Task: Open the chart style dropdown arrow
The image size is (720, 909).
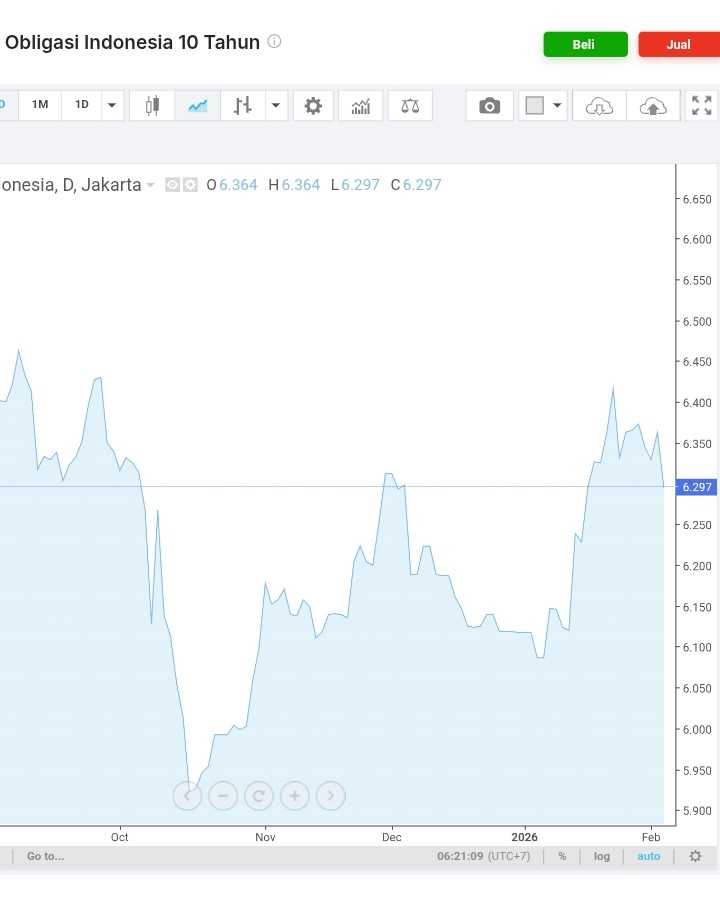Action: 276,106
